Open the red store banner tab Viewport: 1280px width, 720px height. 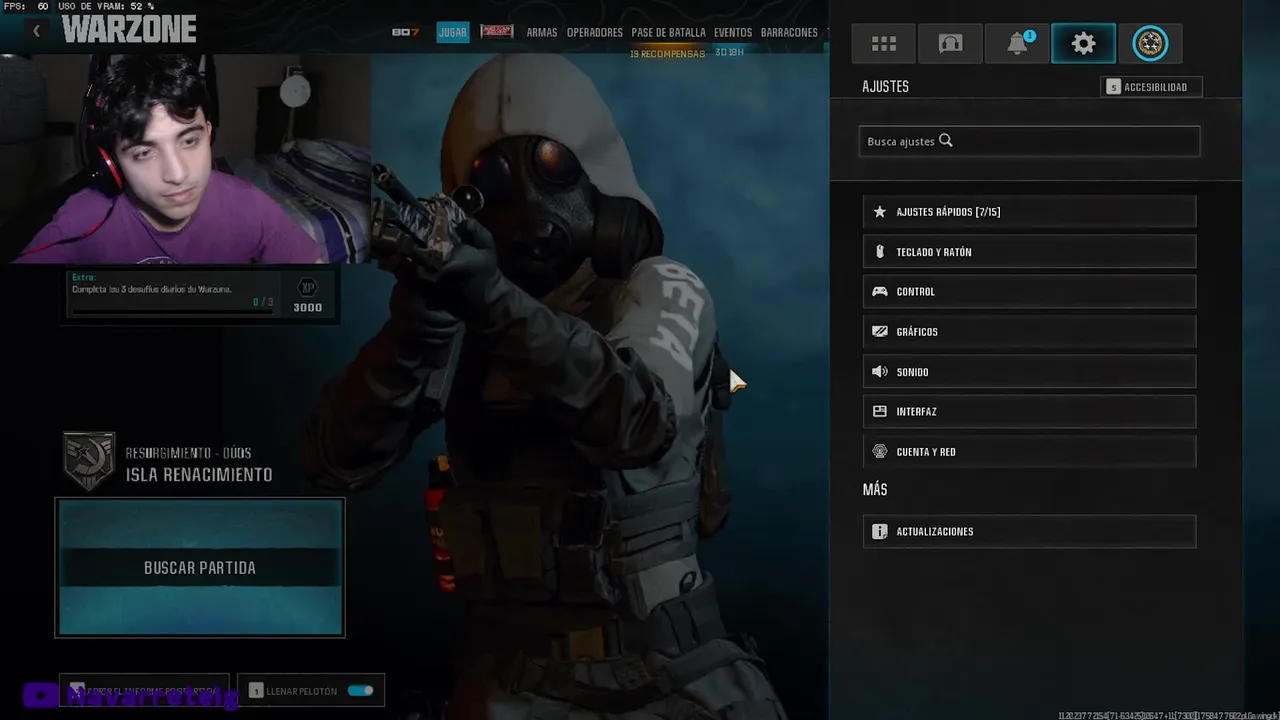497,32
